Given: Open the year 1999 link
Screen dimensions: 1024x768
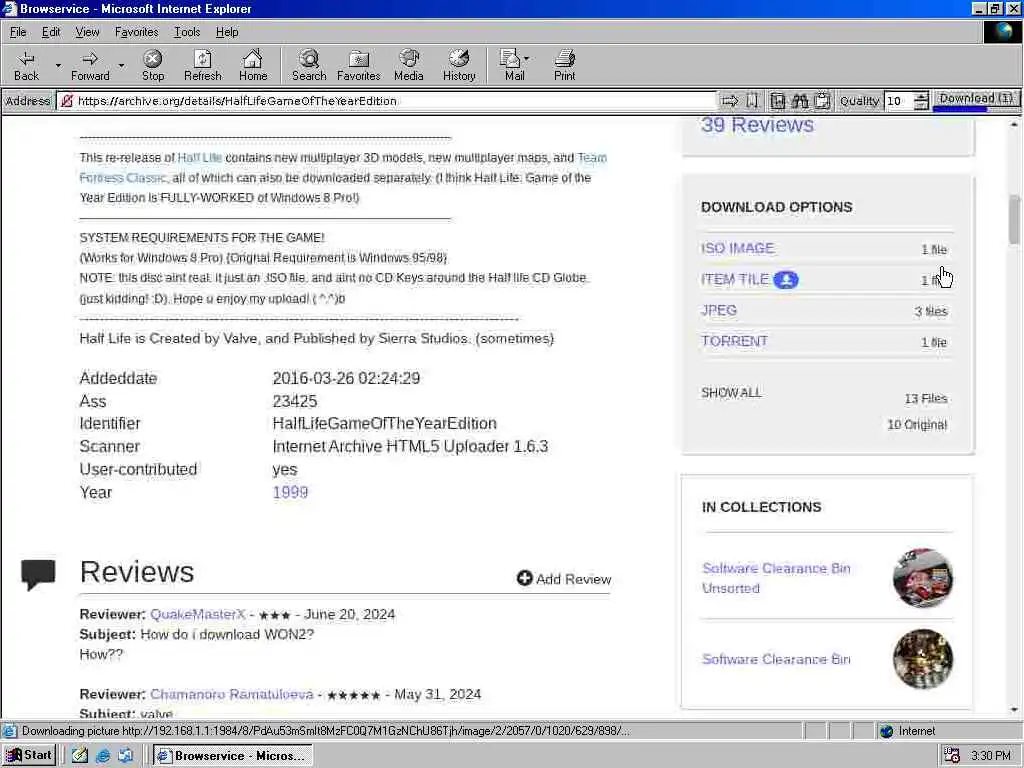Looking at the screenshot, I should click(290, 492).
